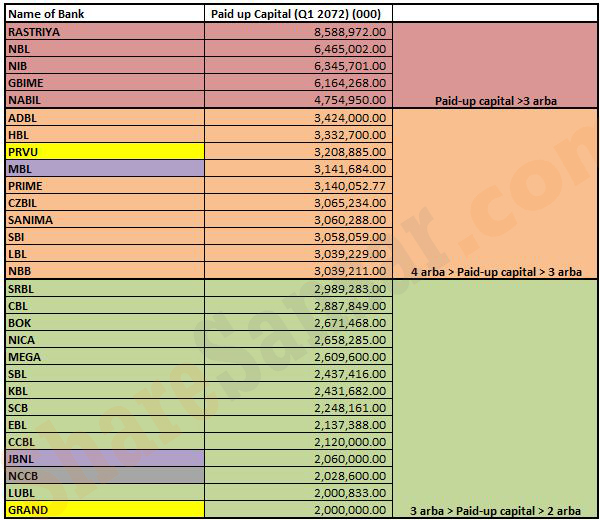The width and height of the screenshot is (600, 520).
Task: Click the value 2,431,682.00
Action: tap(350, 391)
